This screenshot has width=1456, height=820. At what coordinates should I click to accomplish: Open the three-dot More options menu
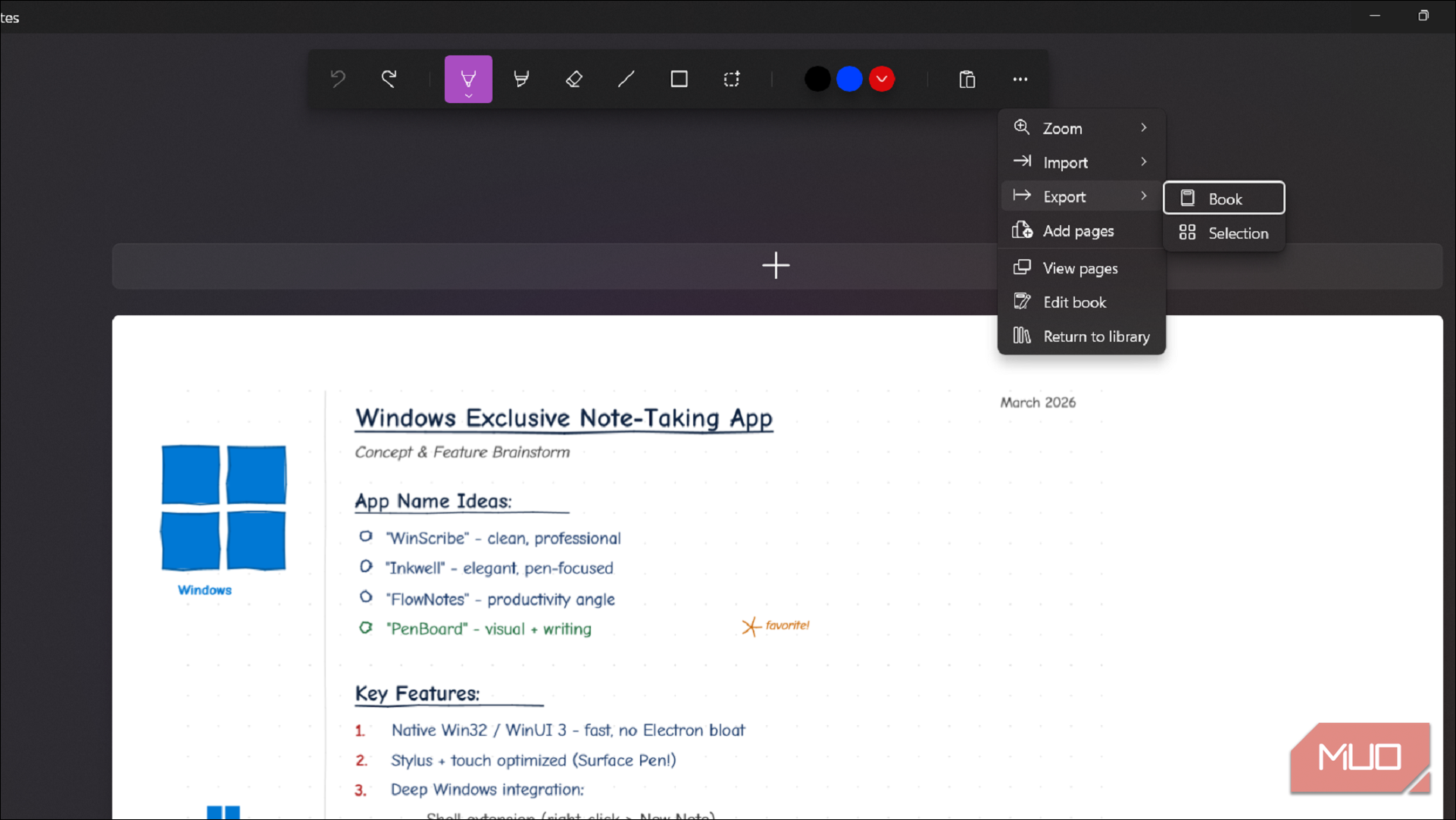(x=1020, y=79)
